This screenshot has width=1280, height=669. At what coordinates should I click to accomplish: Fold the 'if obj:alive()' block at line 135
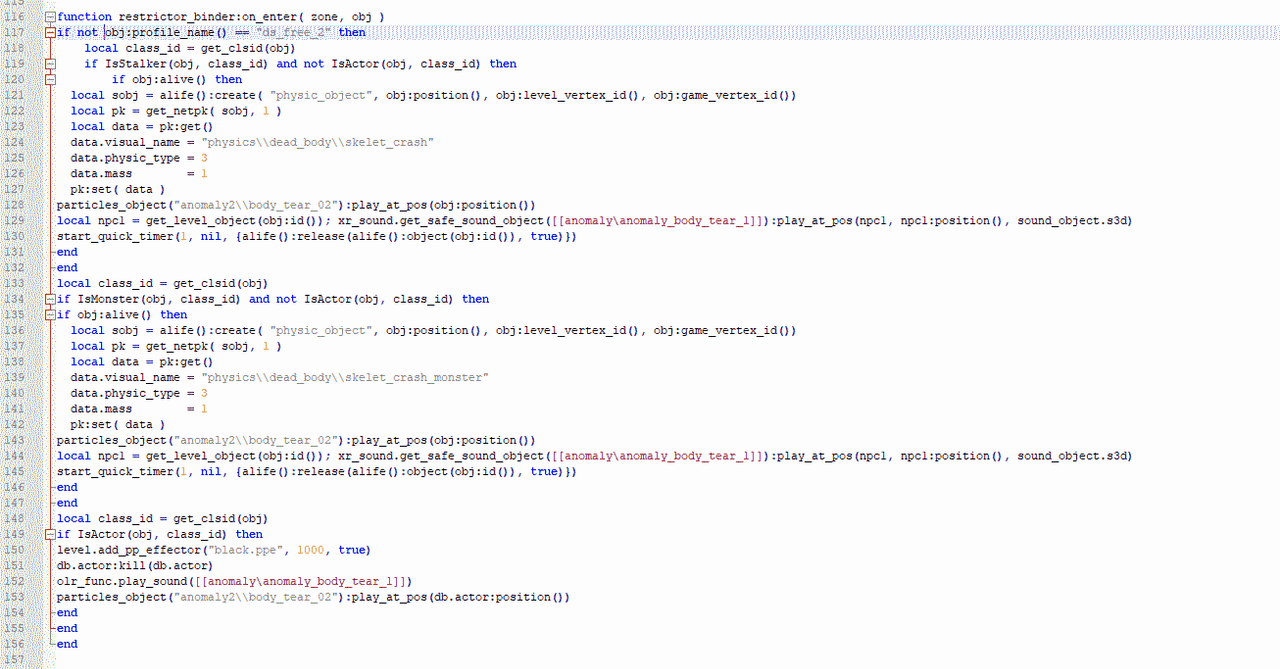coord(50,315)
